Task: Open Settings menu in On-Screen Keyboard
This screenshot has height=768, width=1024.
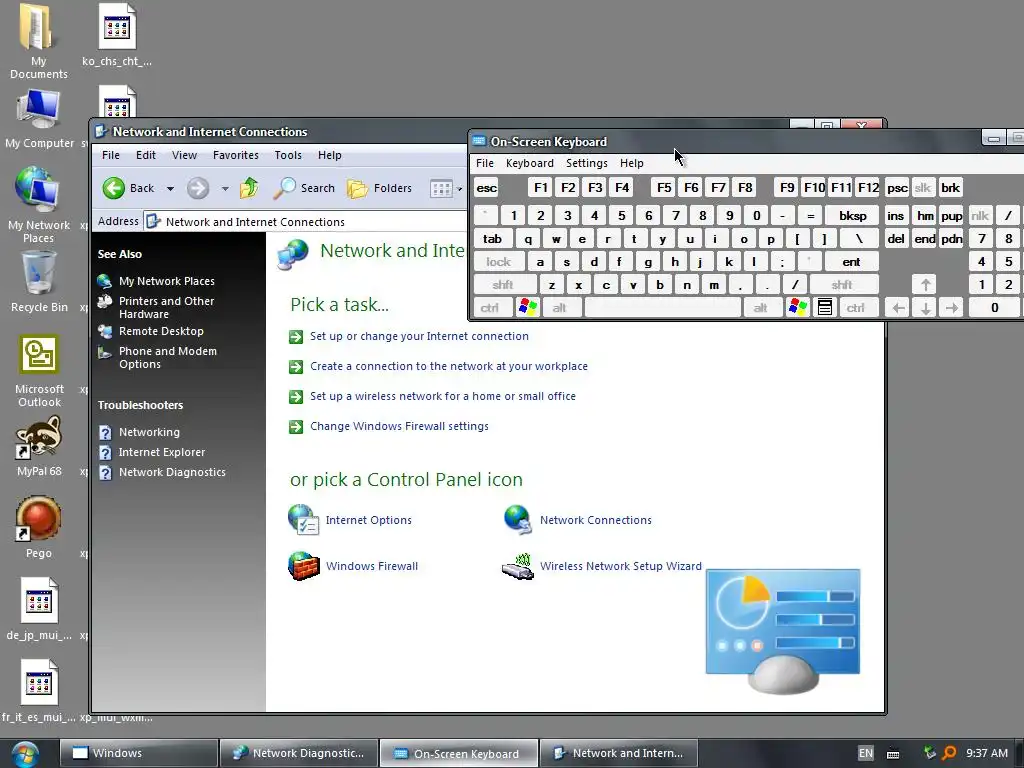Action: click(586, 163)
